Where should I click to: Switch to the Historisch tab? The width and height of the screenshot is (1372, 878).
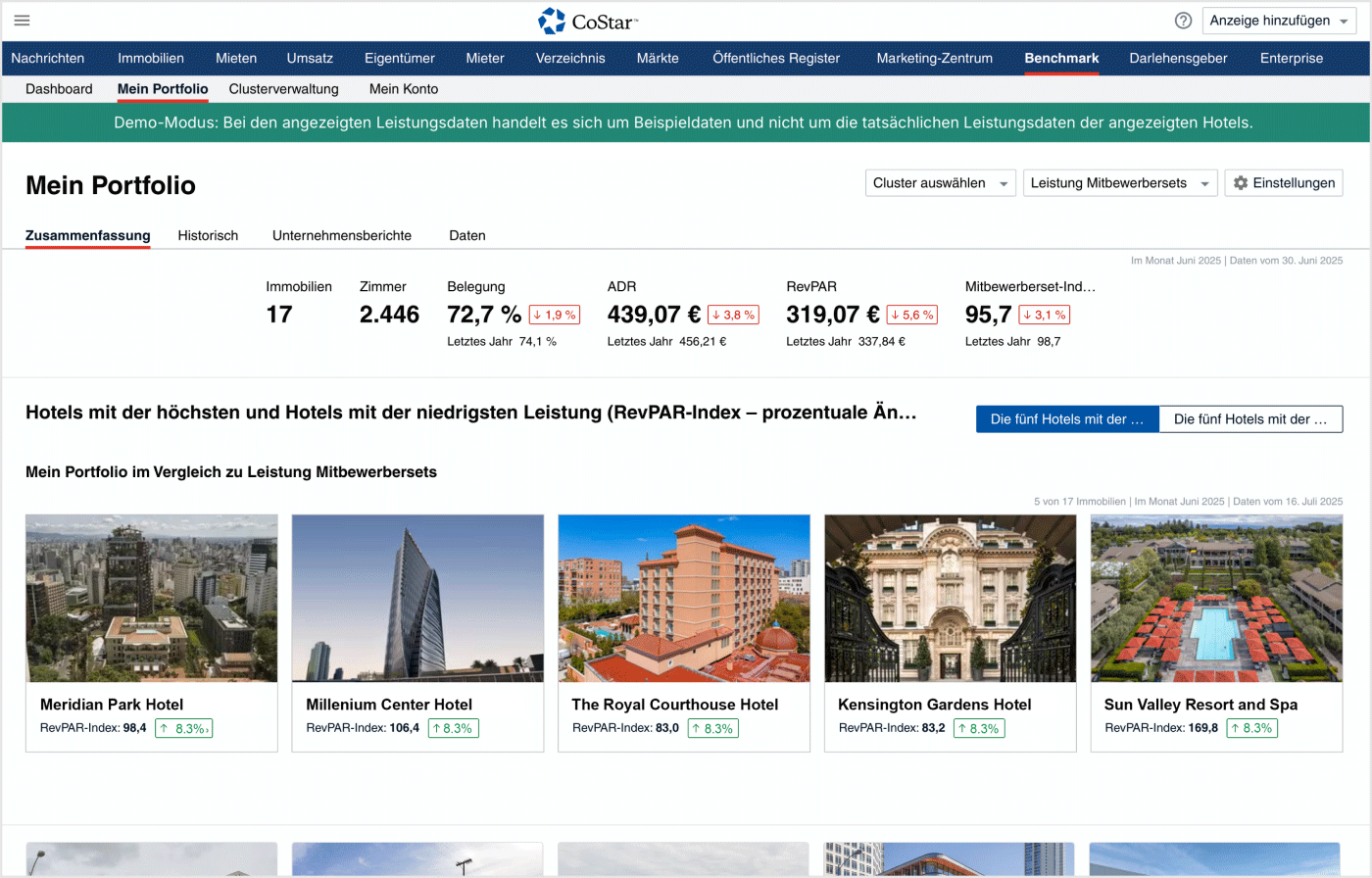[208, 235]
